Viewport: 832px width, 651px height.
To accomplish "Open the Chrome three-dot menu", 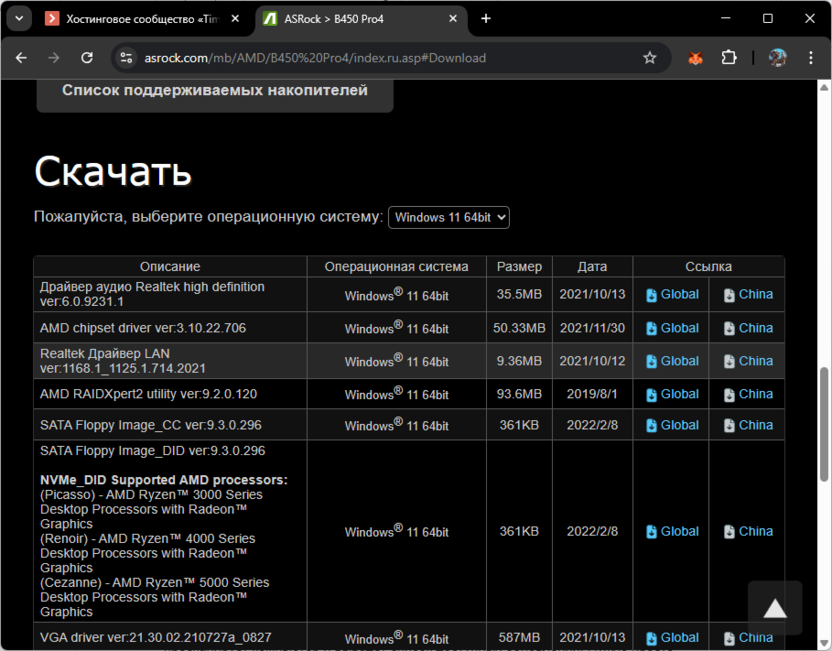I will (x=811, y=58).
